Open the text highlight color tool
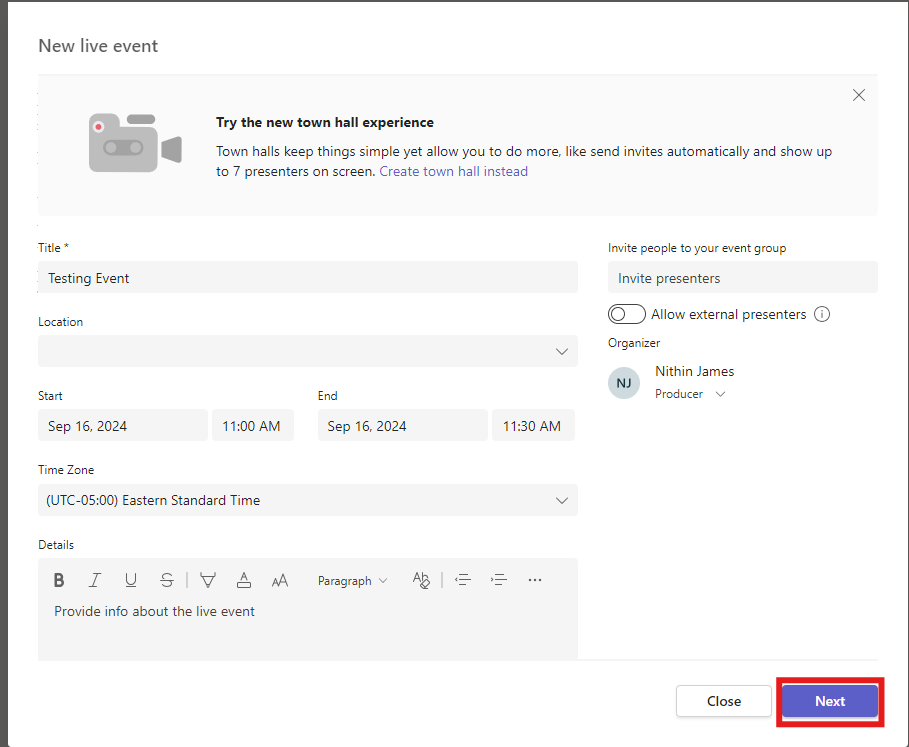The width and height of the screenshot is (909, 747). pyautogui.click(x=208, y=580)
